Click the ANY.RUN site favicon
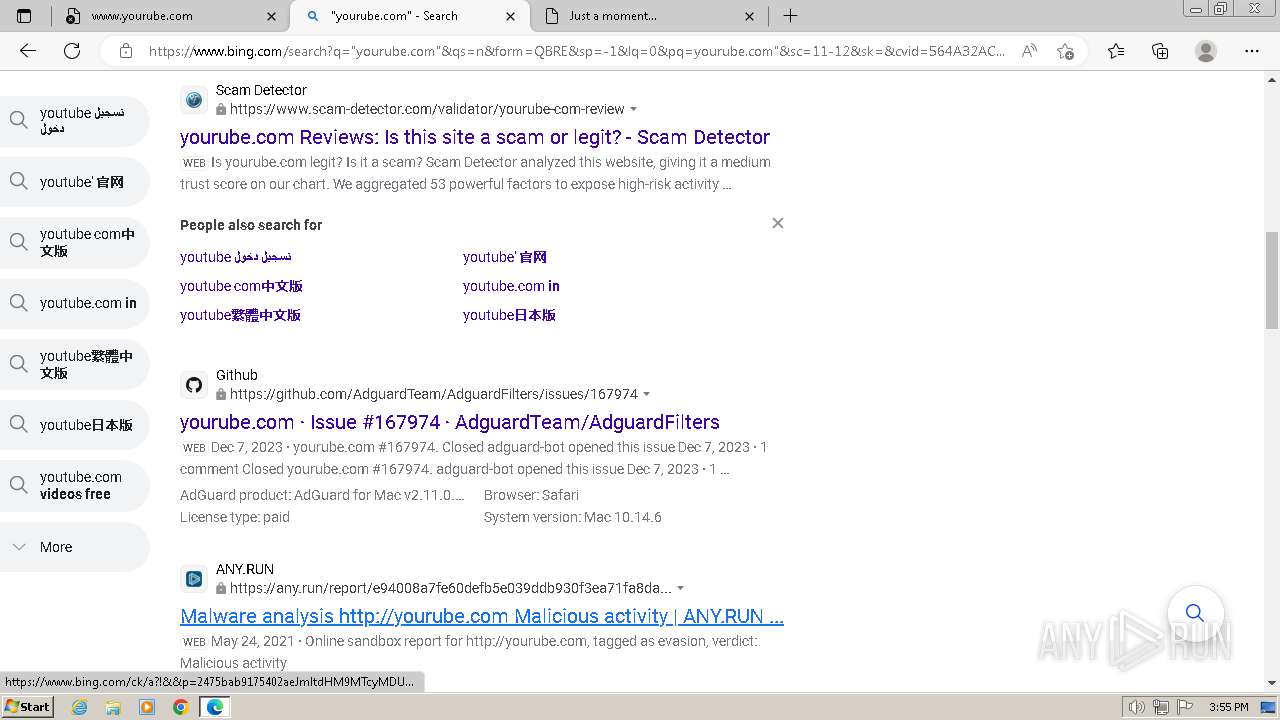1280x720 pixels. pos(194,579)
